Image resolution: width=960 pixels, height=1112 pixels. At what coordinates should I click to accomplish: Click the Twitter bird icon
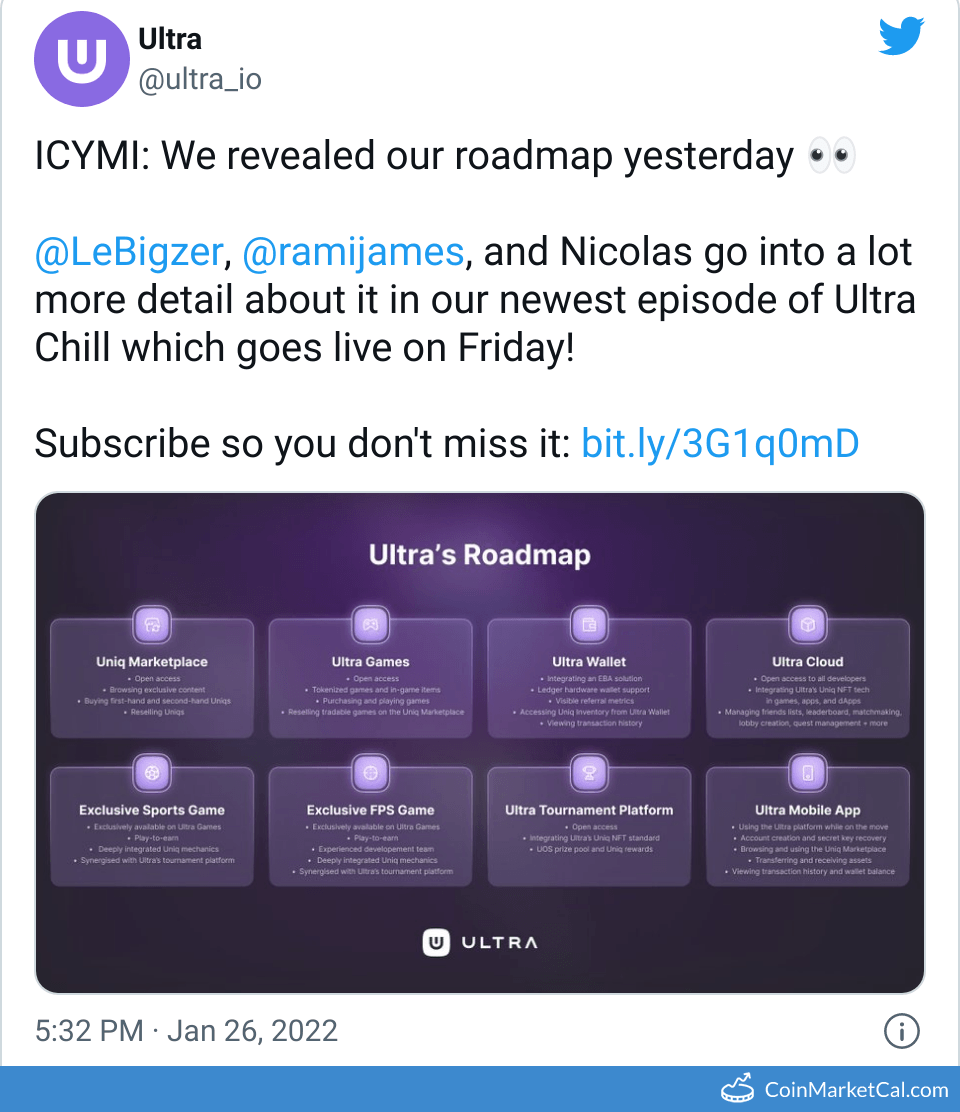[900, 35]
